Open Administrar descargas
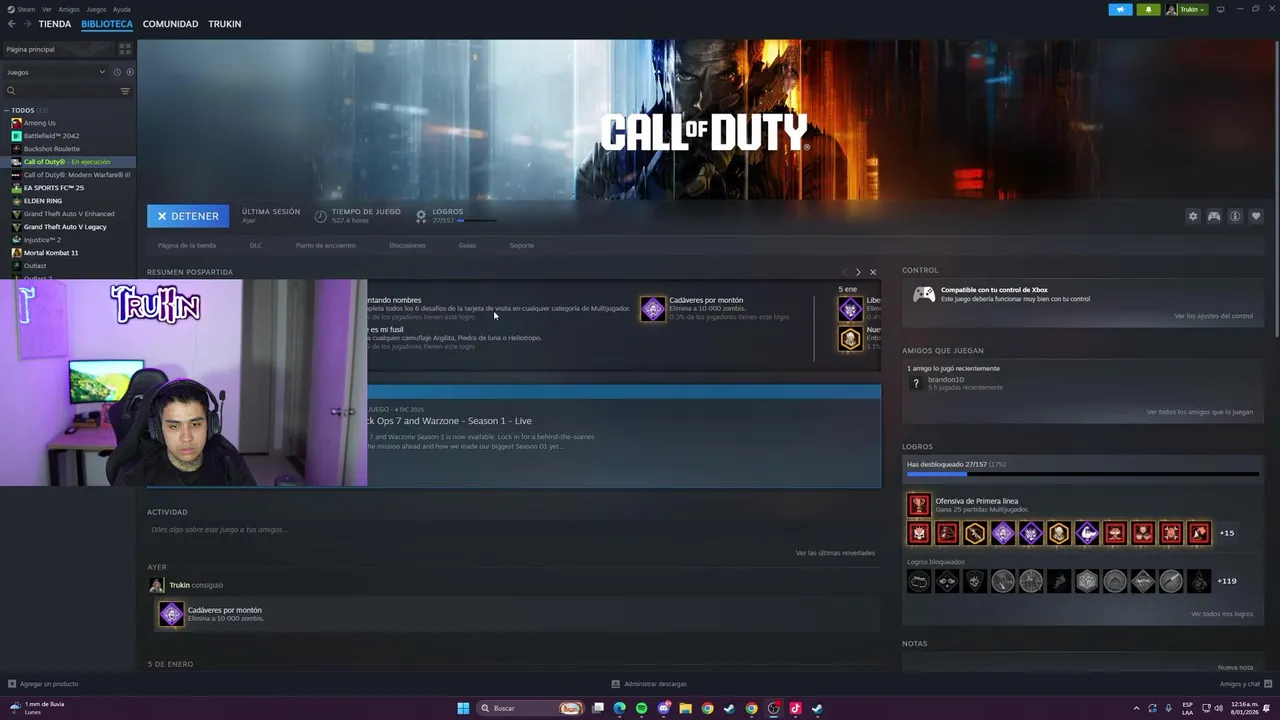This screenshot has width=1280, height=720. (x=649, y=684)
